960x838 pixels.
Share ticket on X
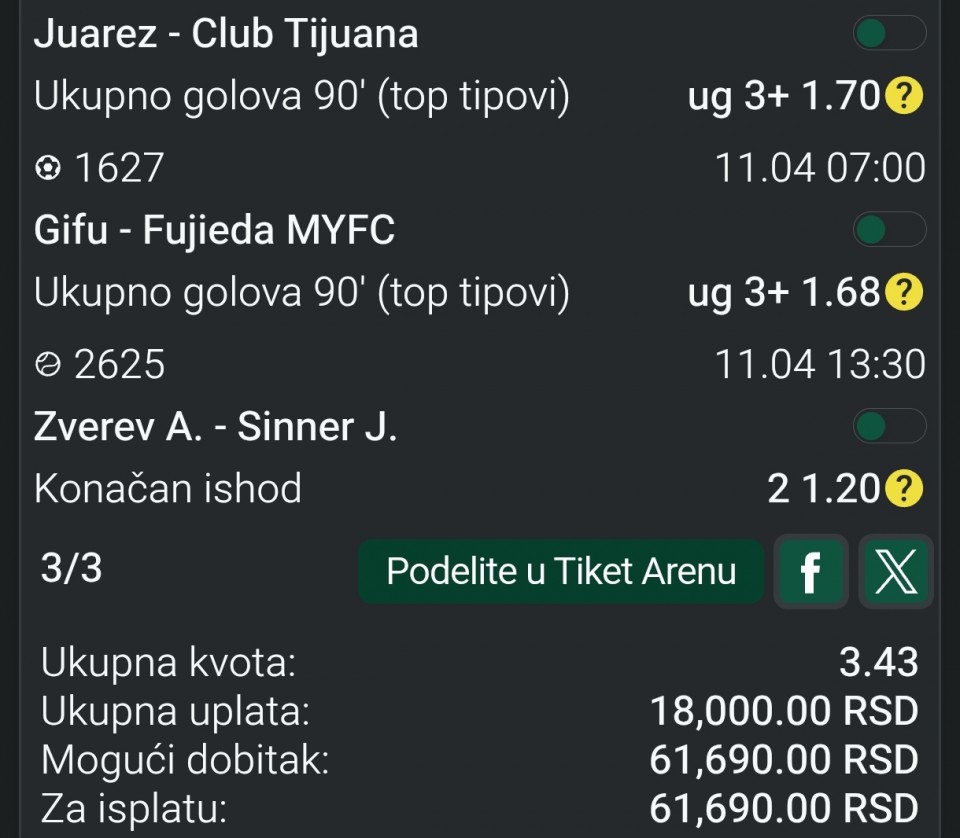[x=896, y=573]
